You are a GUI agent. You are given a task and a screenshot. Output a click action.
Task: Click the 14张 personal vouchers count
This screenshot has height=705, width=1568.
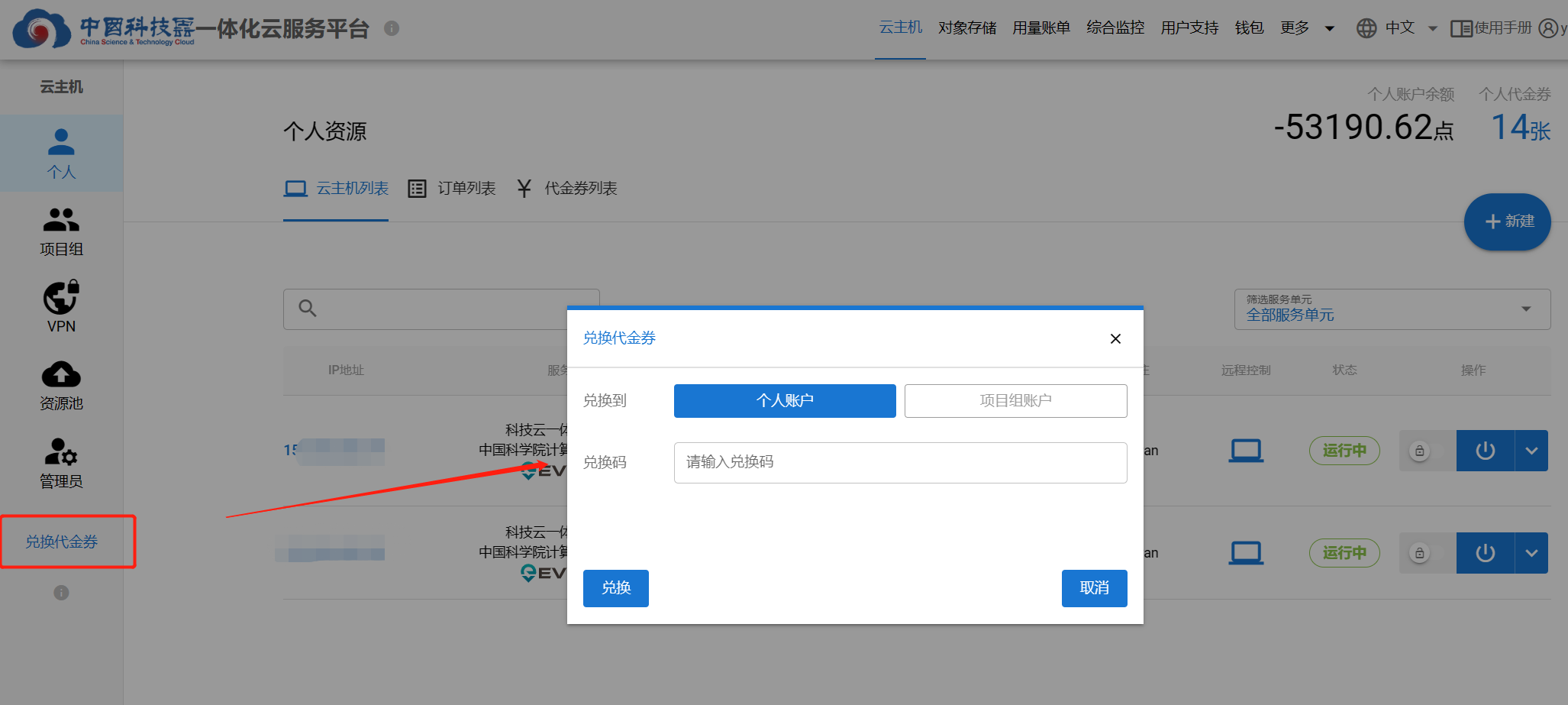(1521, 127)
